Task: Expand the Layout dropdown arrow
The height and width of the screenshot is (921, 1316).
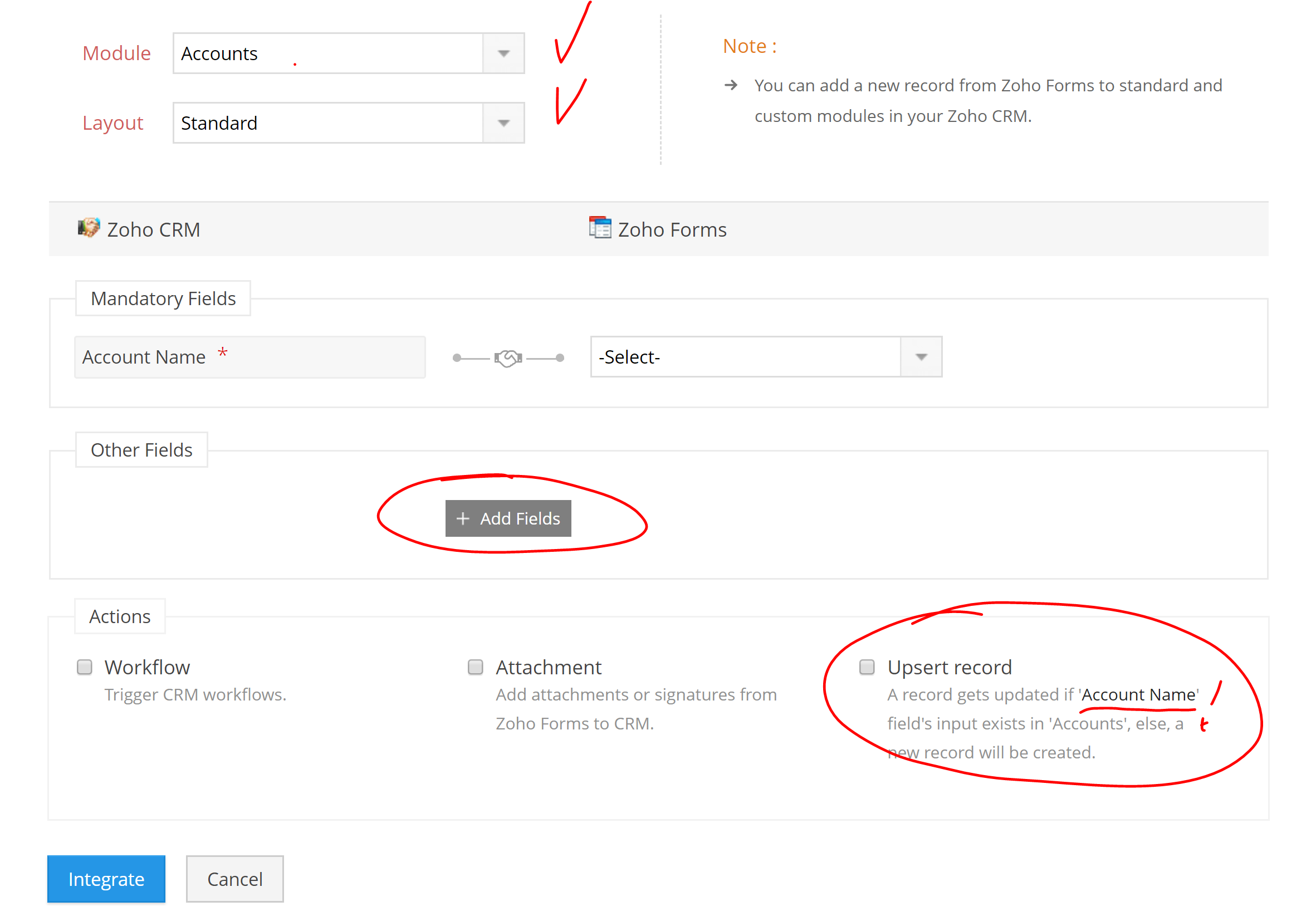Action: tap(503, 123)
